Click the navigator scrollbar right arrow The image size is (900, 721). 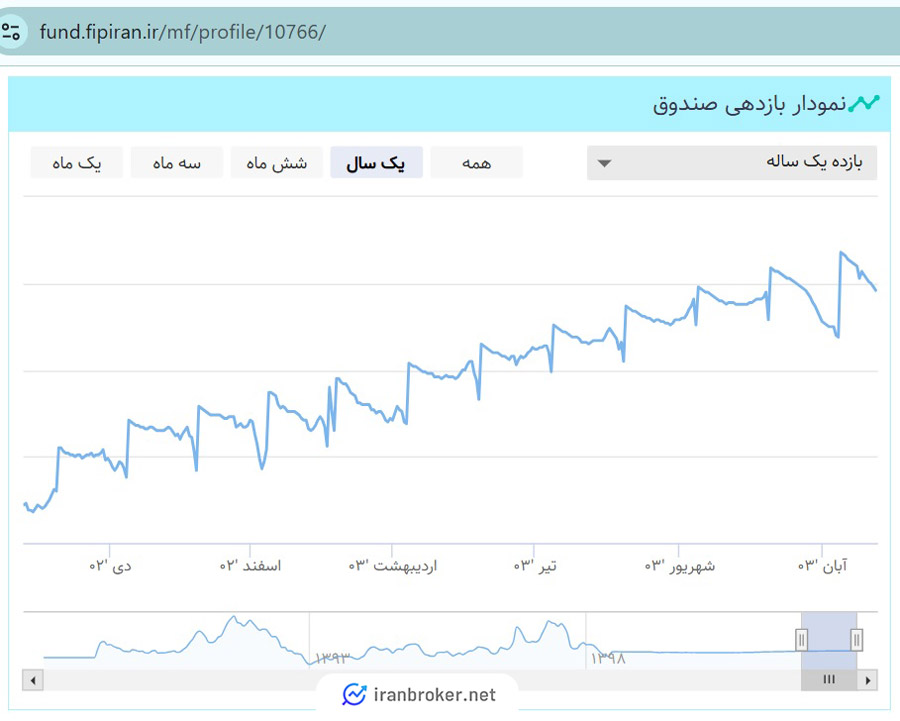[867, 680]
